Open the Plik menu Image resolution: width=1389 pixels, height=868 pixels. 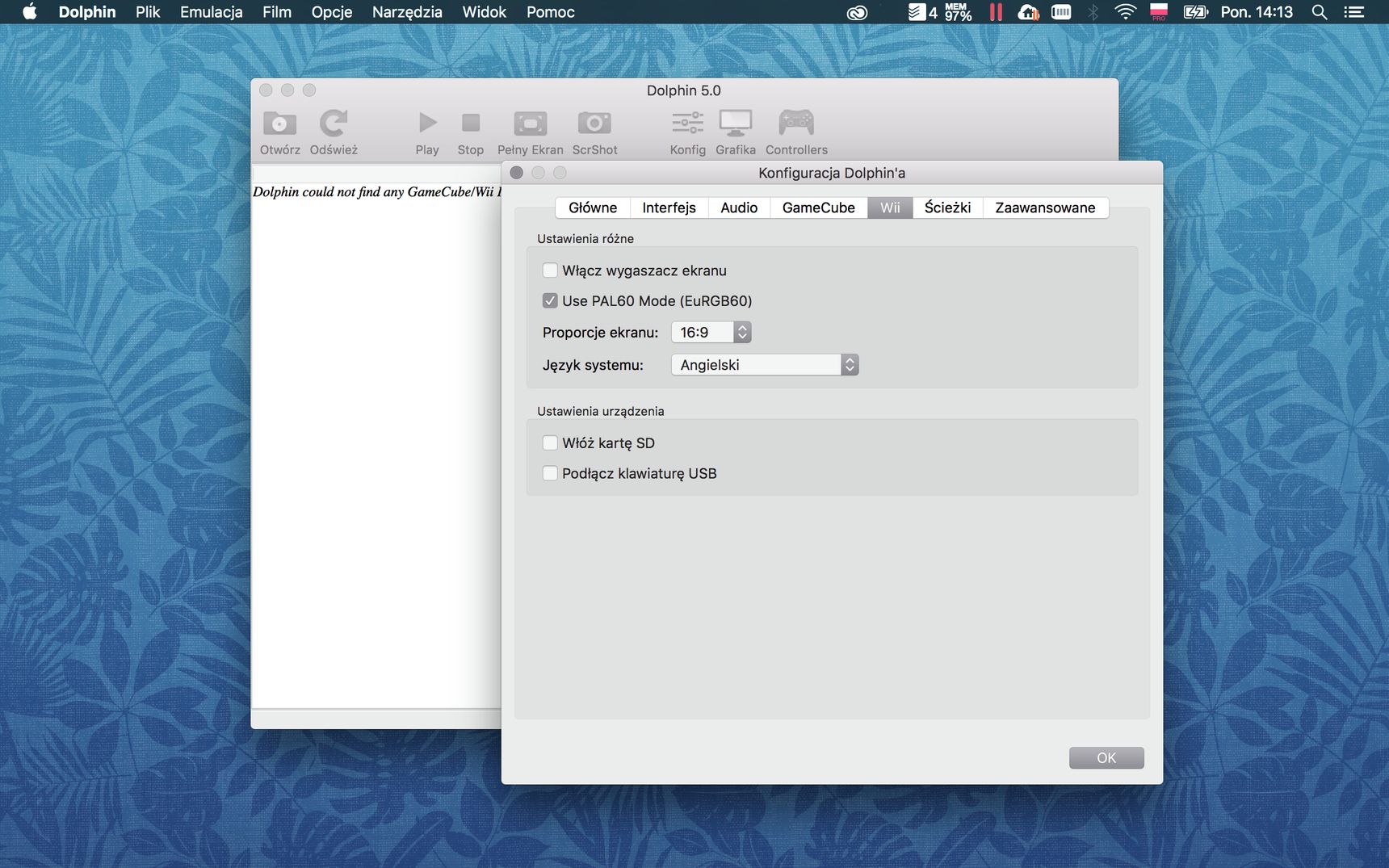tap(148, 12)
